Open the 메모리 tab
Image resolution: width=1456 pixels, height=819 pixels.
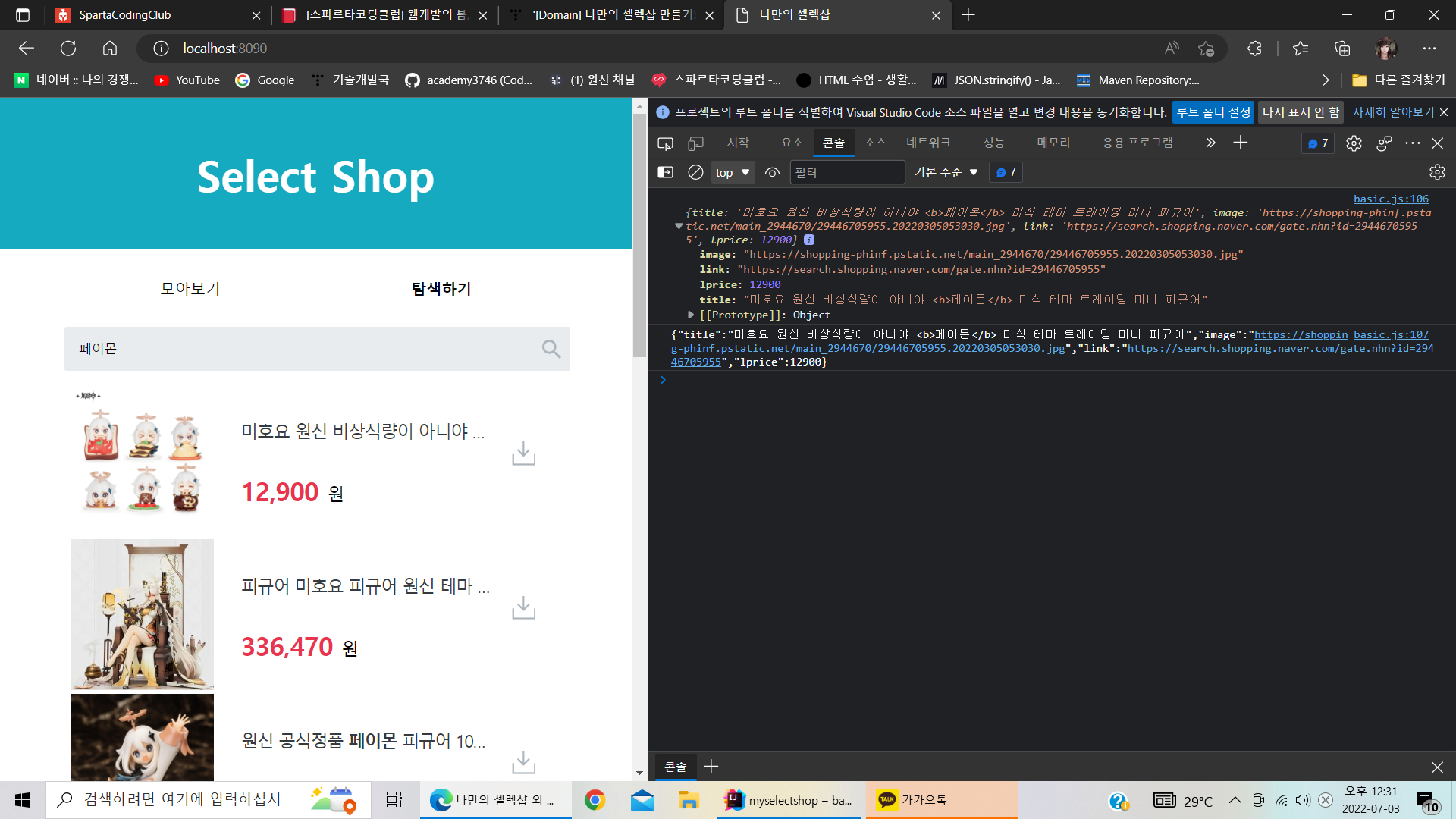(x=1053, y=143)
